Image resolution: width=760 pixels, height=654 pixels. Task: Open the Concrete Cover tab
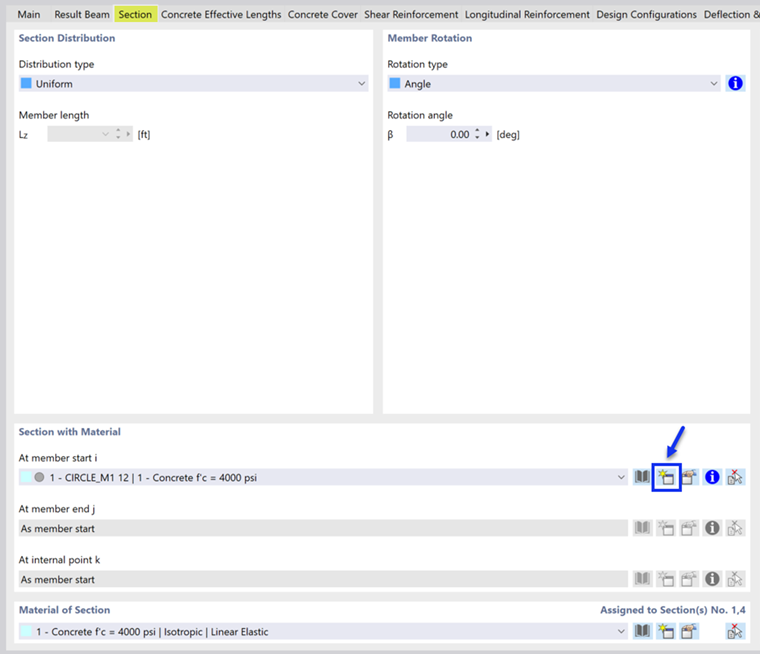pos(323,14)
